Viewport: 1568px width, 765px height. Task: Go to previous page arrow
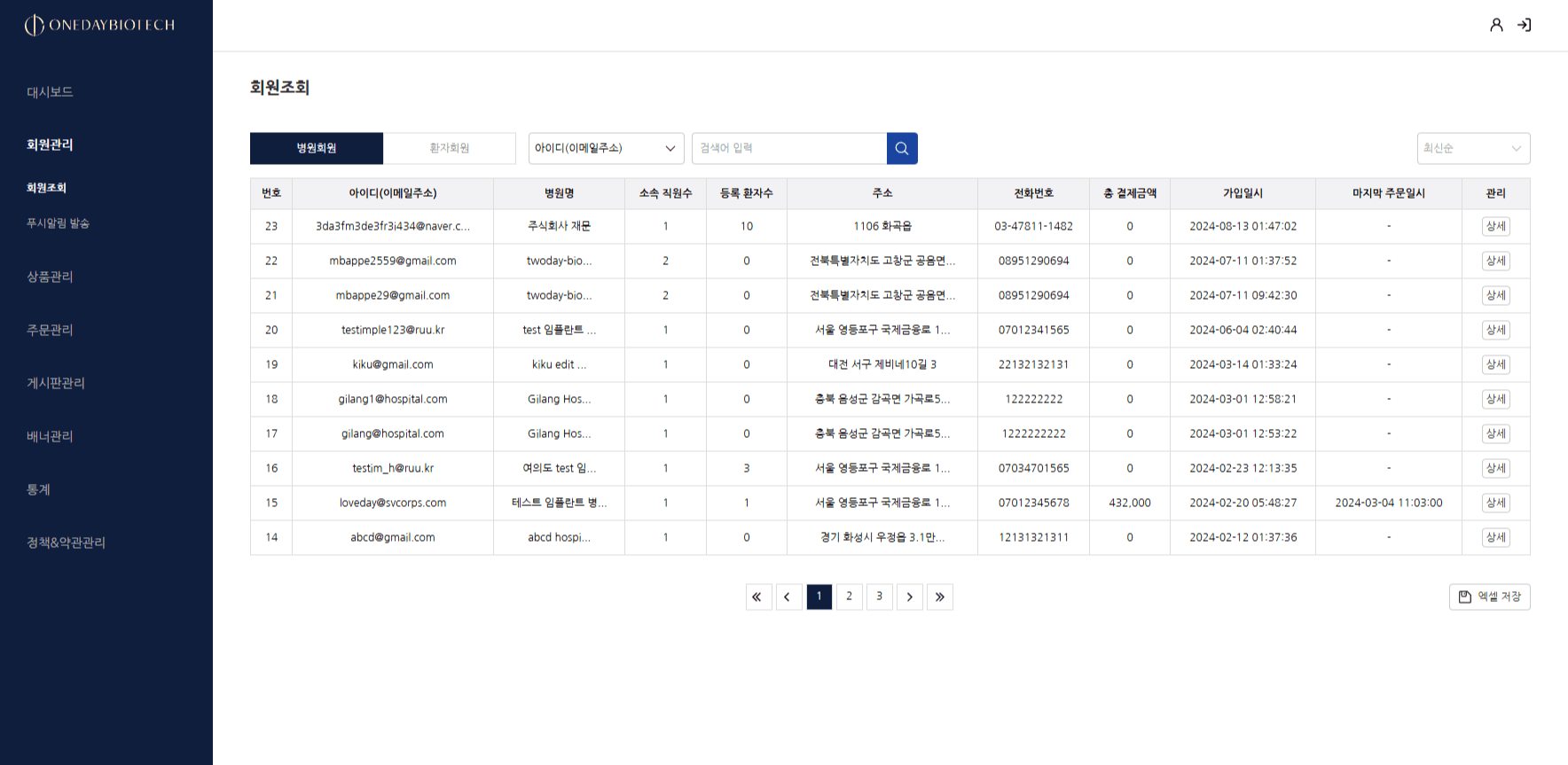788,597
